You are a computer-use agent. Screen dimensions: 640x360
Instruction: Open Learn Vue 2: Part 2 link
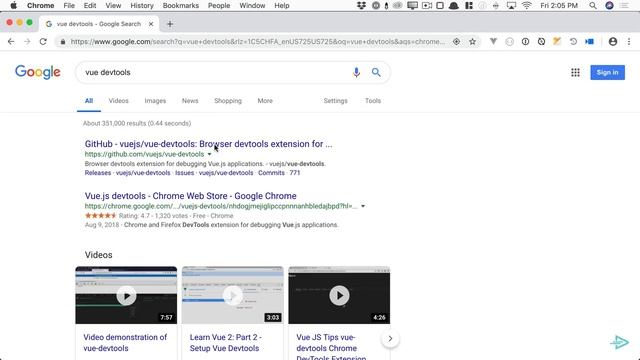pos(225,343)
